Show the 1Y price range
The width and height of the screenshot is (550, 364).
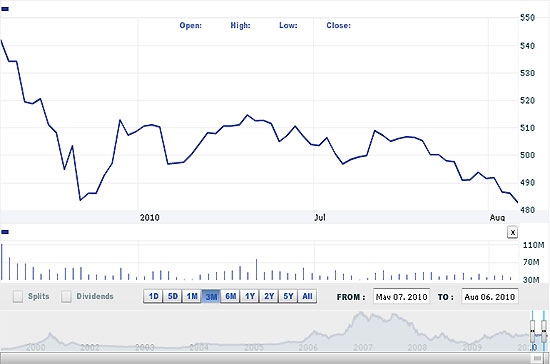coord(250,296)
